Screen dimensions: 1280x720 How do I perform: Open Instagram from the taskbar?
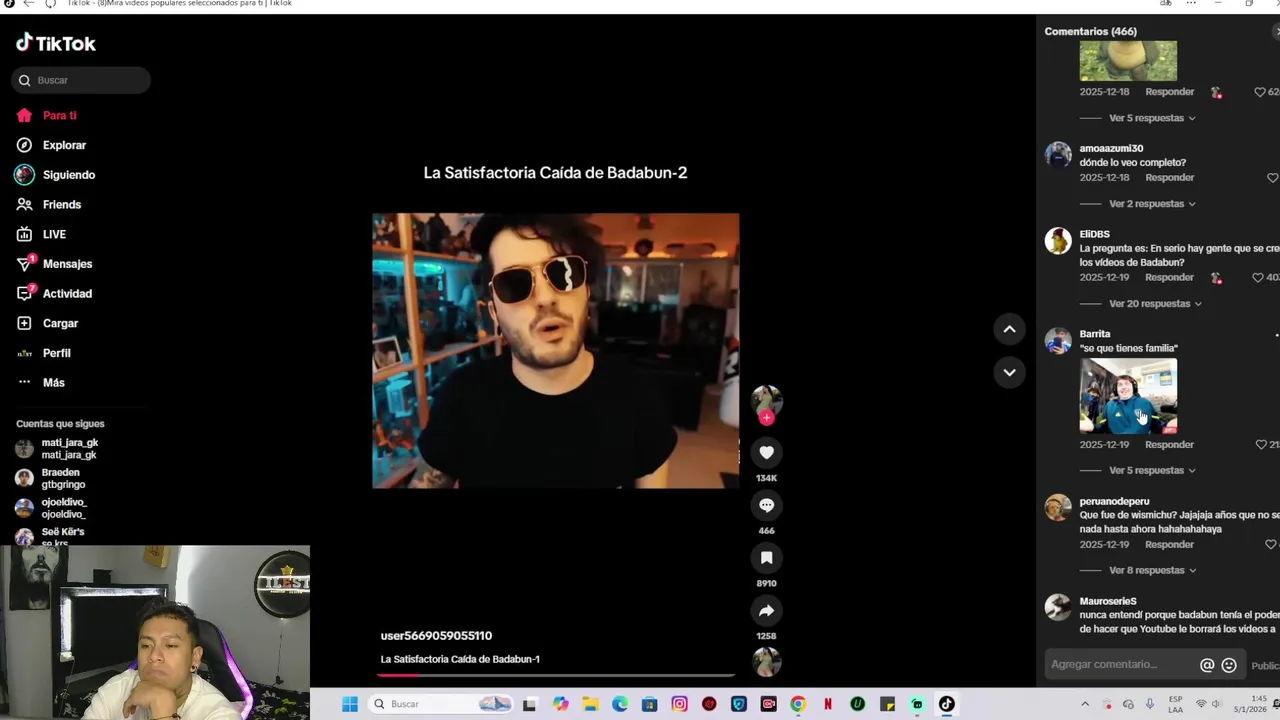pos(680,704)
